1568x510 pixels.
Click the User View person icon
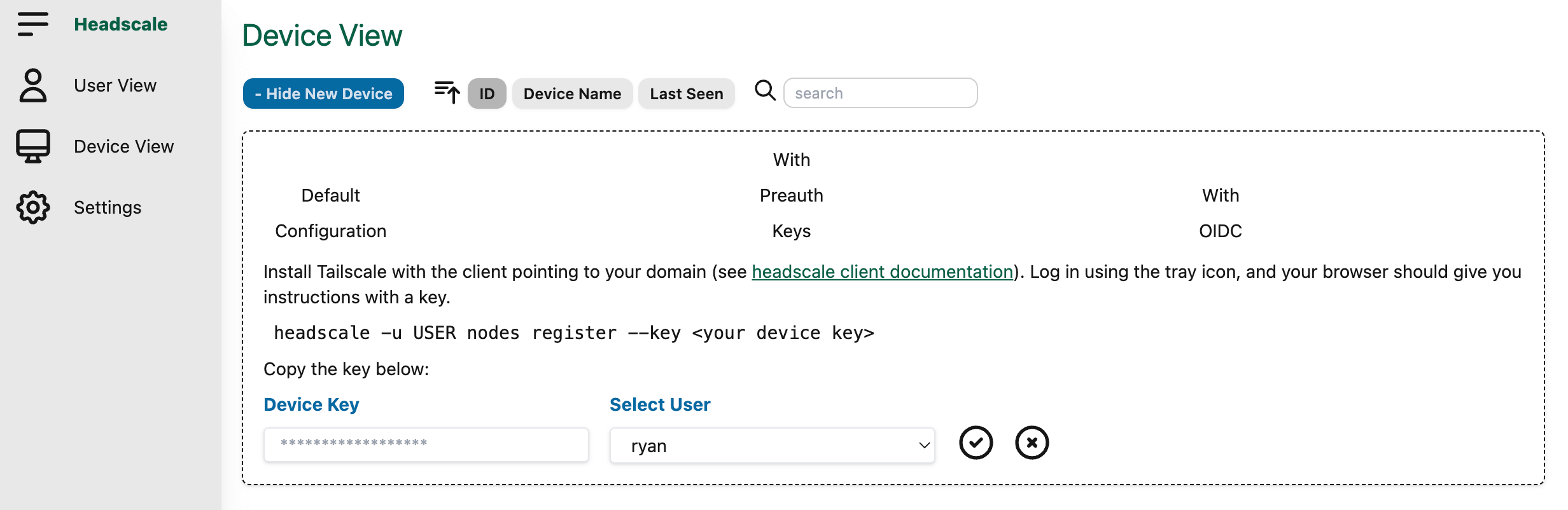coord(32,85)
